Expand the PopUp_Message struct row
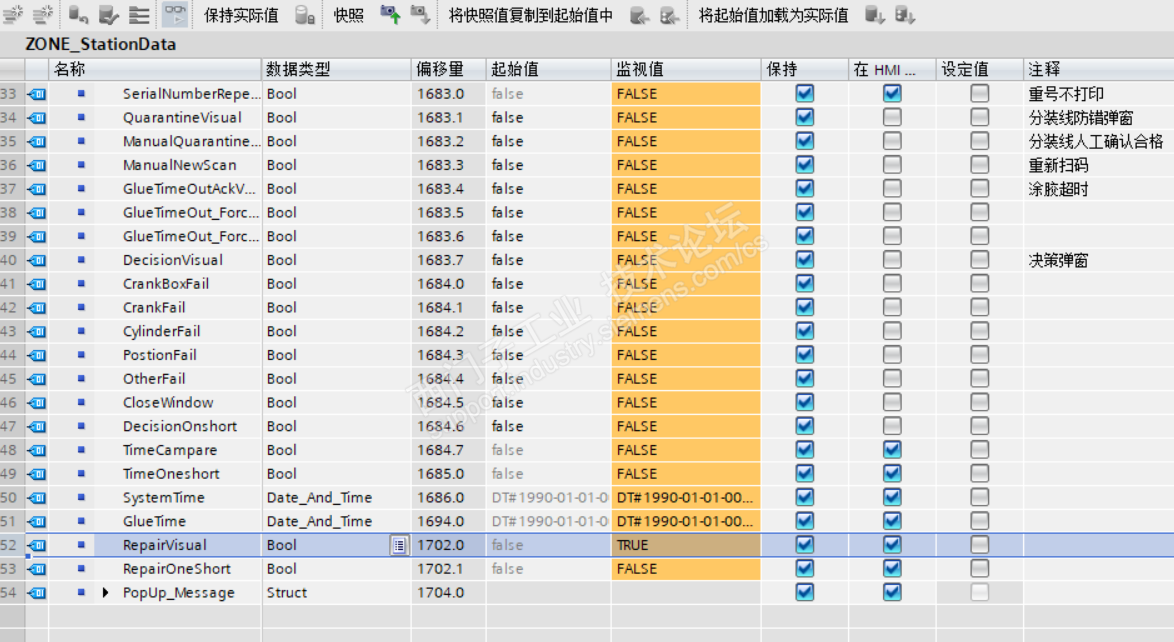The image size is (1174, 642). click(x=106, y=593)
